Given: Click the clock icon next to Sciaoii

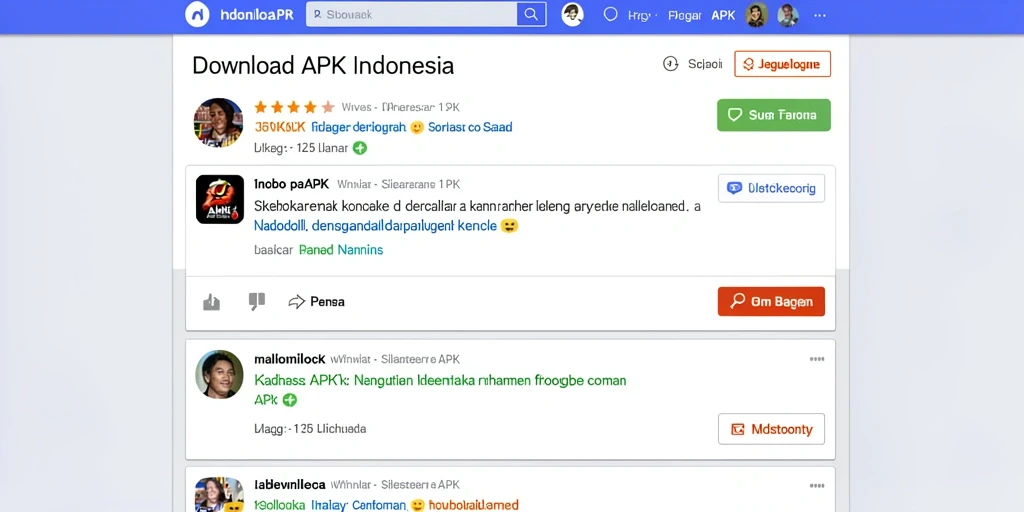Looking at the screenshot, I should 671,64.
